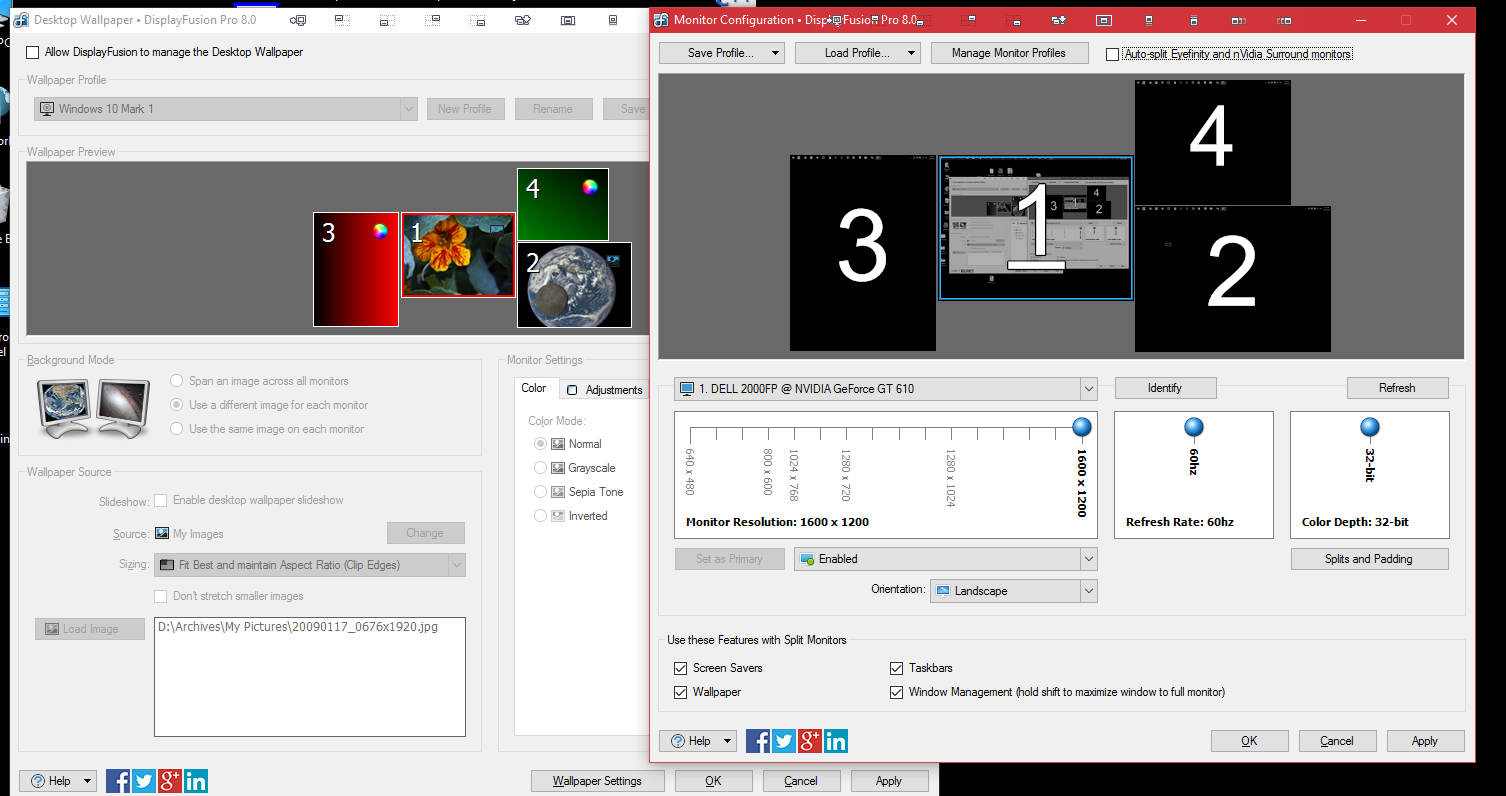This screenshot has height=796, width=1506.
Task: Click LinkedIn icon in Monitor Configuration window
Action: click(x=836, y=741)
